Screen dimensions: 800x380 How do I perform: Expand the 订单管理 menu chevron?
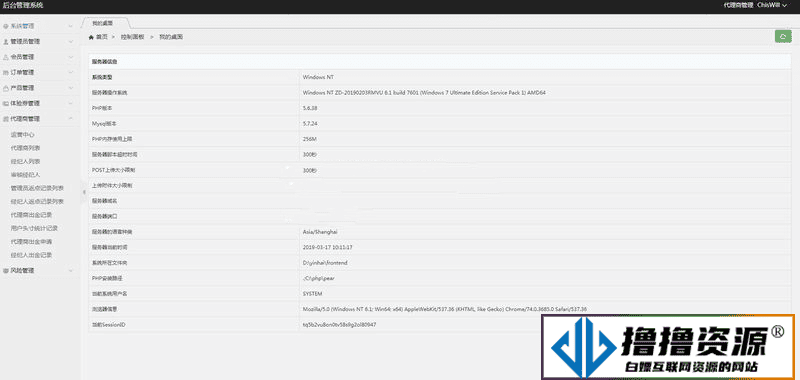pyautogui.click(x=71, y=72)
